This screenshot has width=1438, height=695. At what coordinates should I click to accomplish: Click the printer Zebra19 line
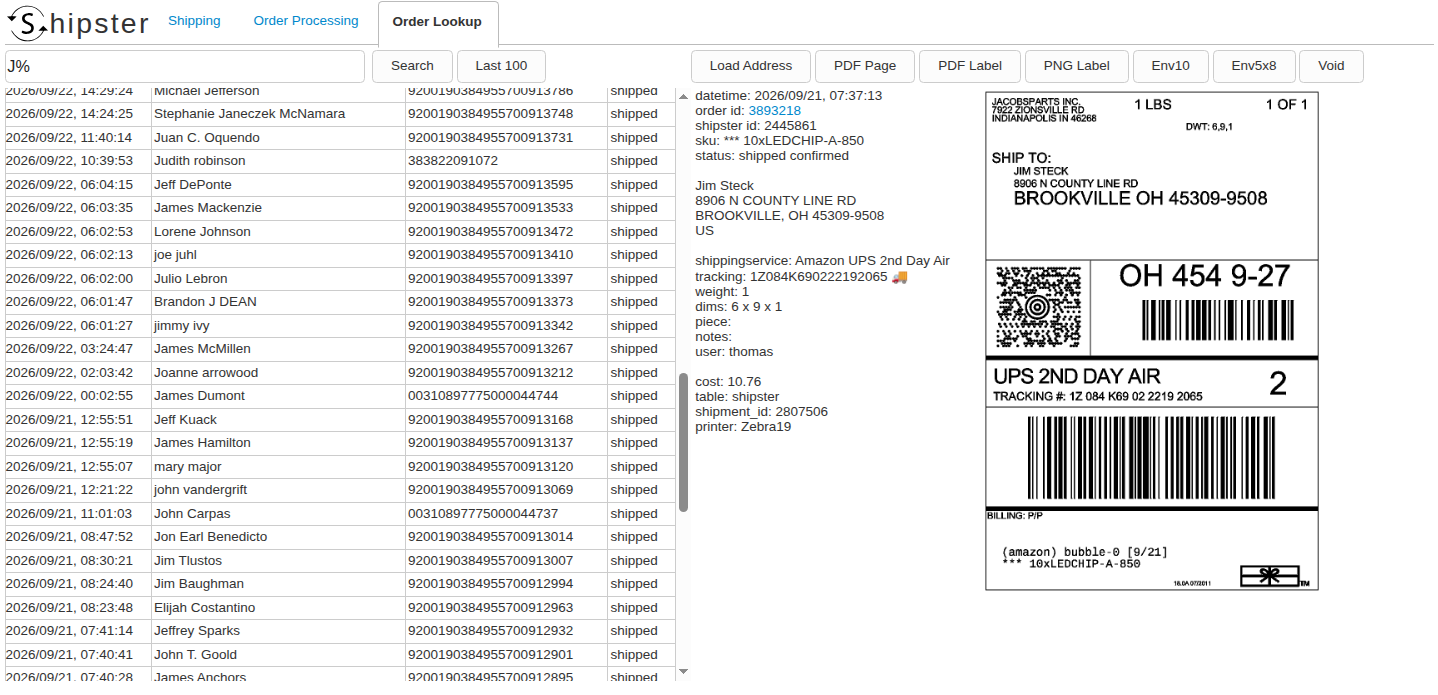[743, 427]
